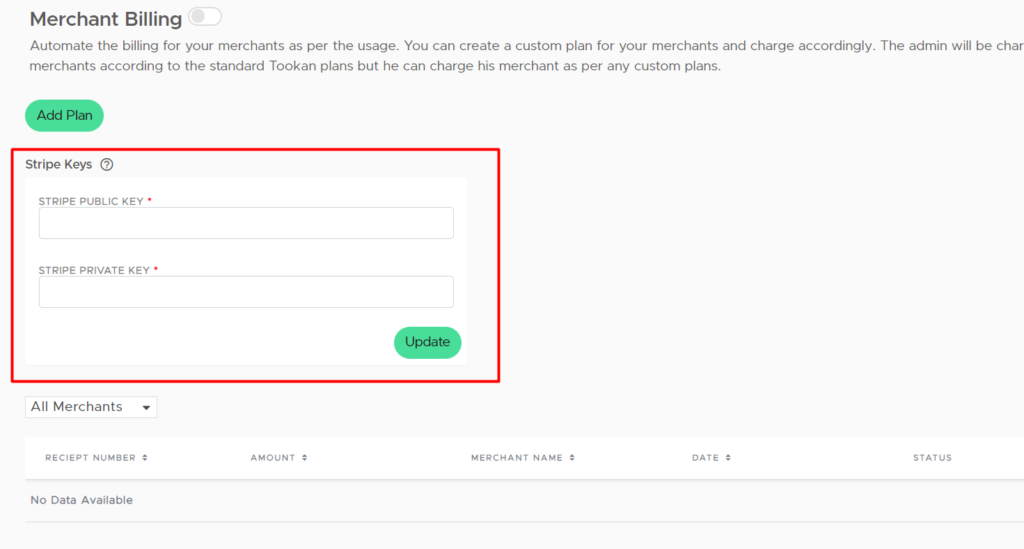Expand the All Merchants dropdown
This screenshot has height=549, width=1024.
pyautogui.click(x=91, y=407)
